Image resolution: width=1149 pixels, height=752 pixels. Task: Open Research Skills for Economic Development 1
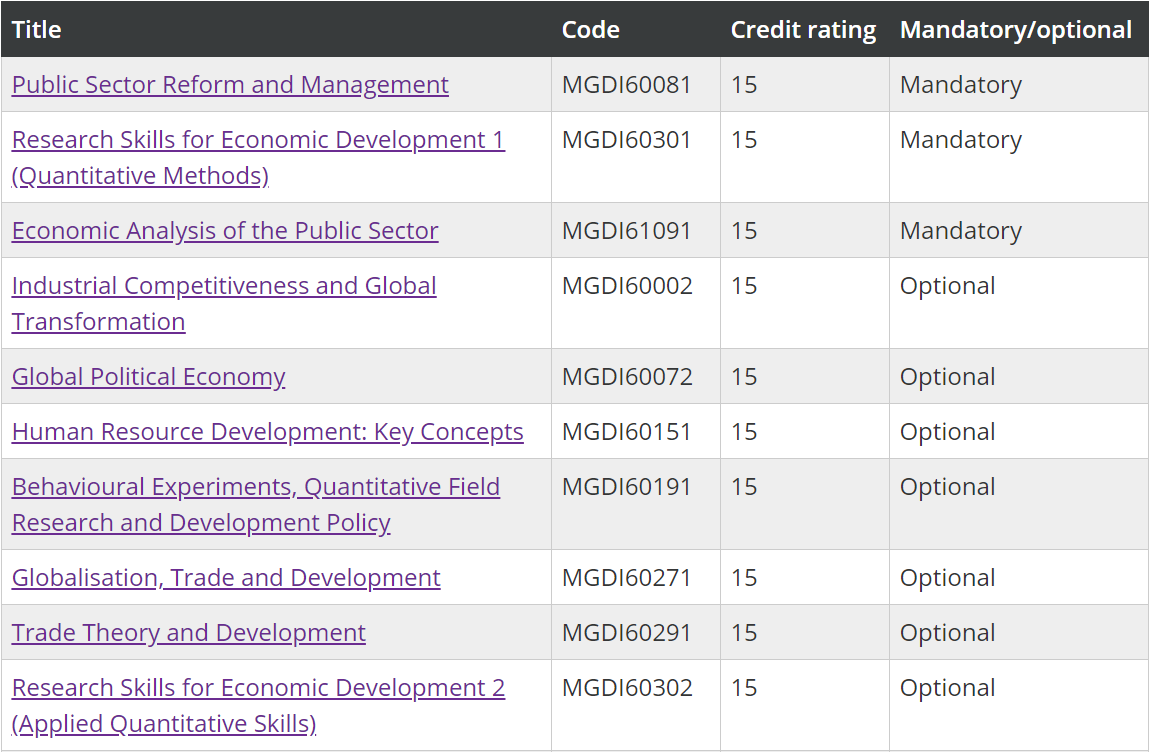(258, 140)
